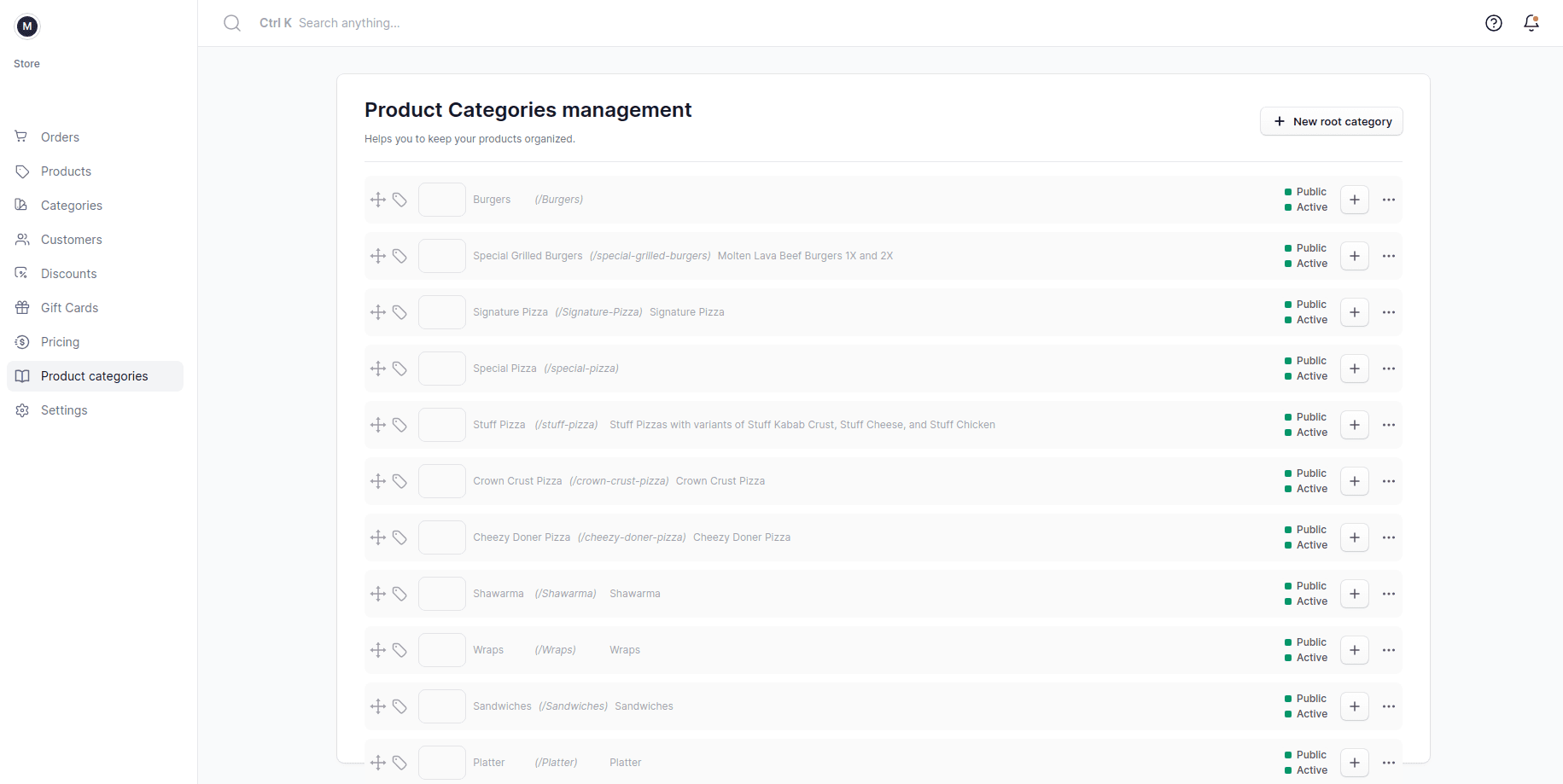Viewport: 1563px width, 784px height.
Task: Click the Sandwiches category name
Action: click(502, 706)
